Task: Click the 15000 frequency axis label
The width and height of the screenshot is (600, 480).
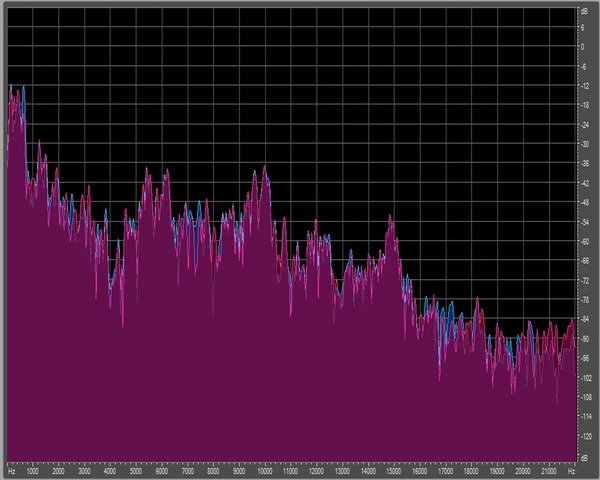Action: (394, 471)
